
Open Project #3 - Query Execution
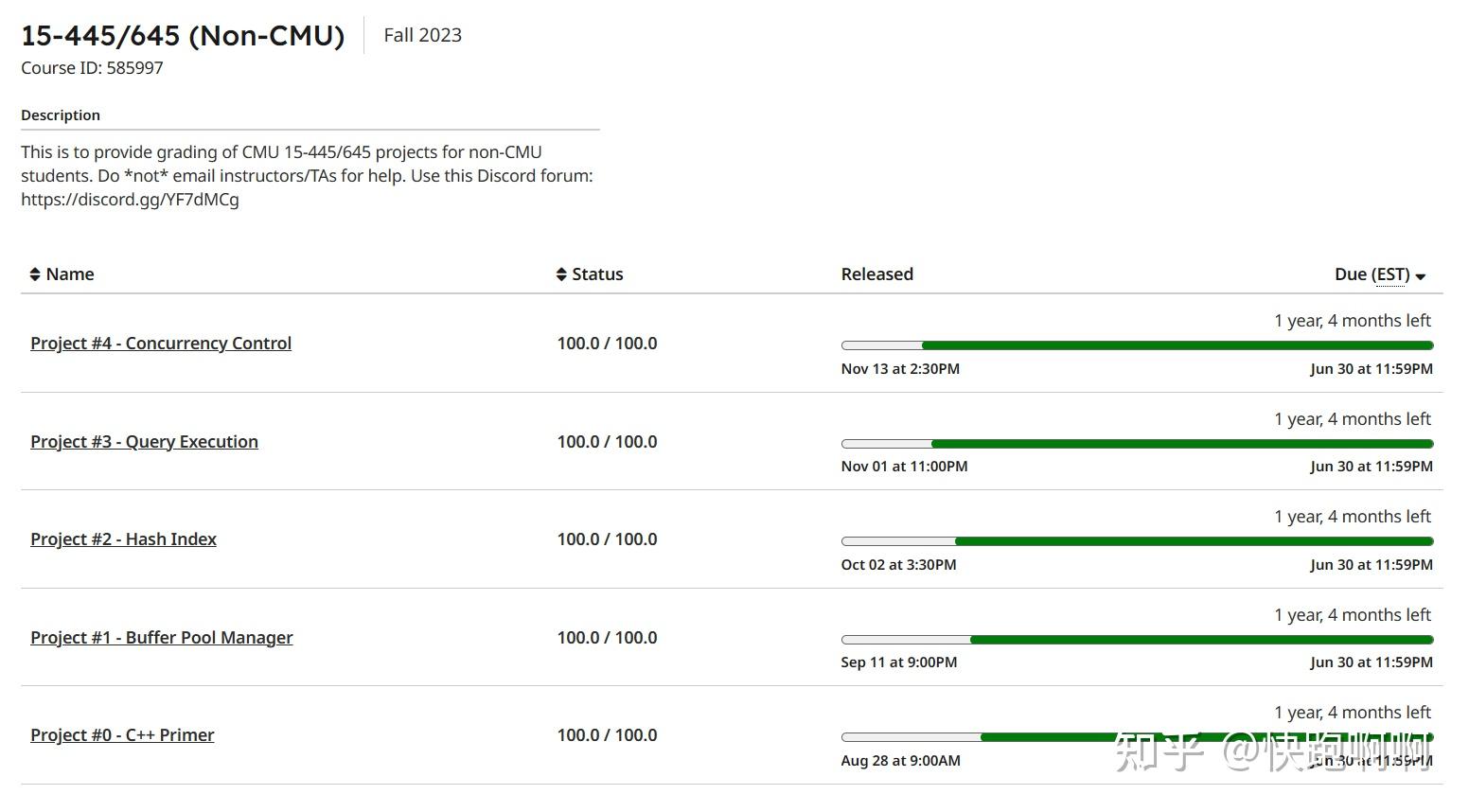pos(144,441)
